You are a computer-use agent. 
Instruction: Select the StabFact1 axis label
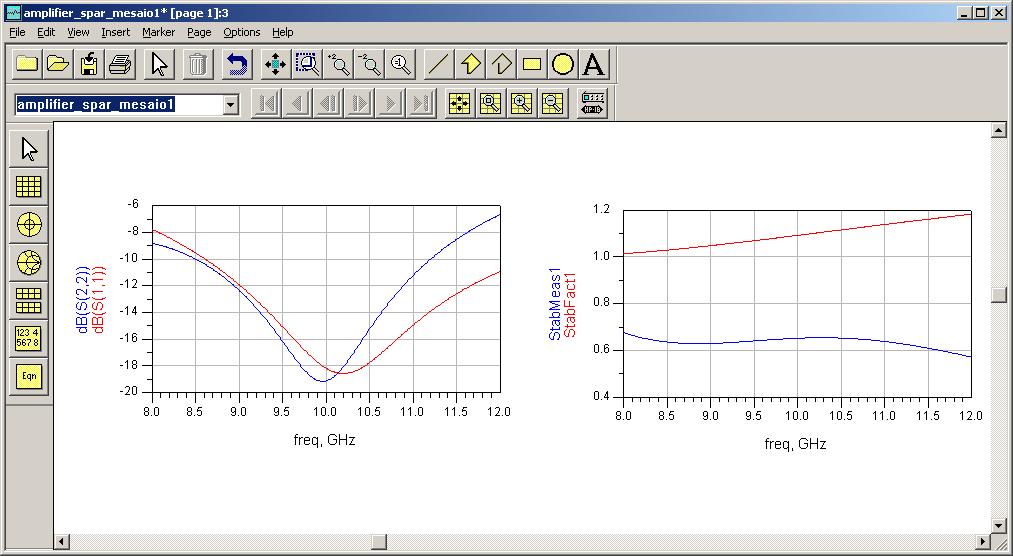coord(570,305)
